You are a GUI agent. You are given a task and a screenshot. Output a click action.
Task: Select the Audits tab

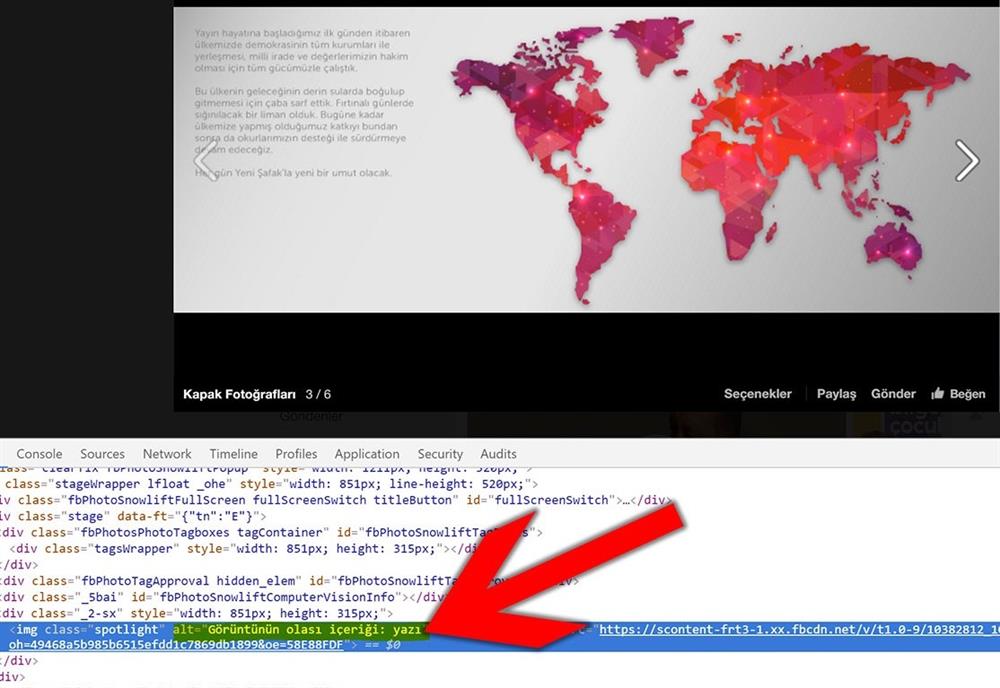point(498,454)
